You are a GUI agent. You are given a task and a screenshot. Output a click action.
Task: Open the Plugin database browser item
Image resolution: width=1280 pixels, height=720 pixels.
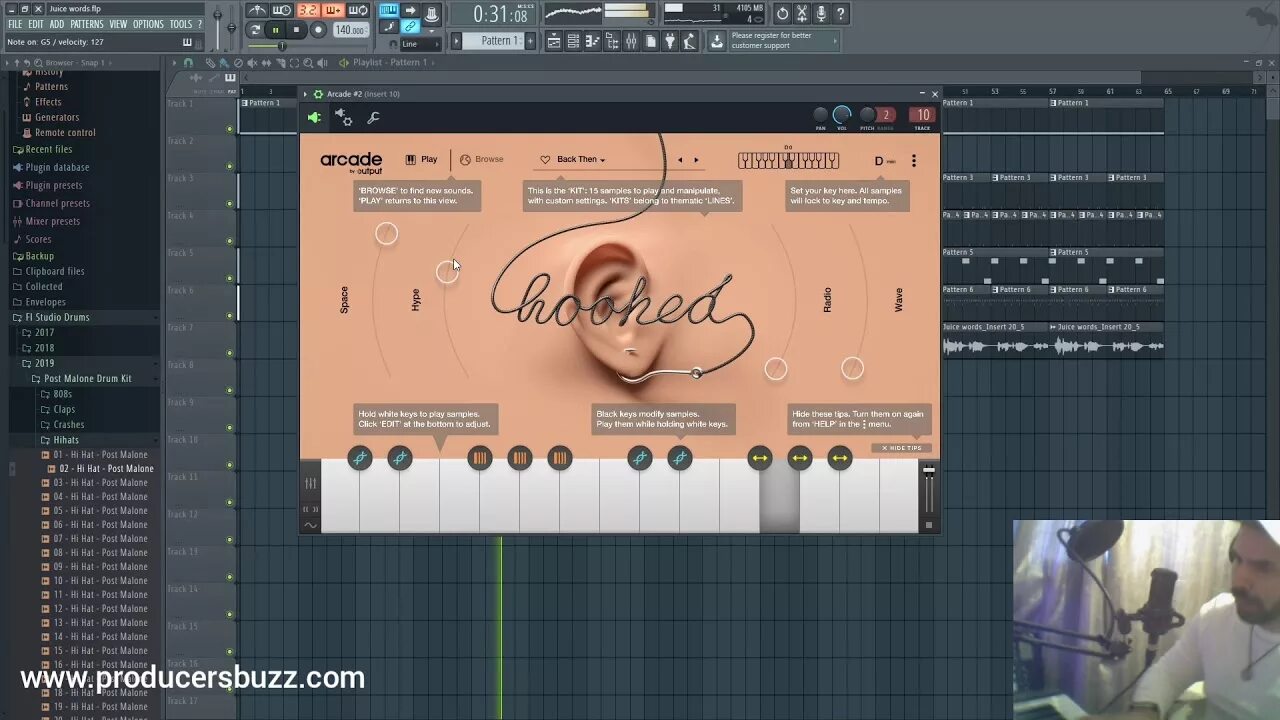(x=57, y=167)
